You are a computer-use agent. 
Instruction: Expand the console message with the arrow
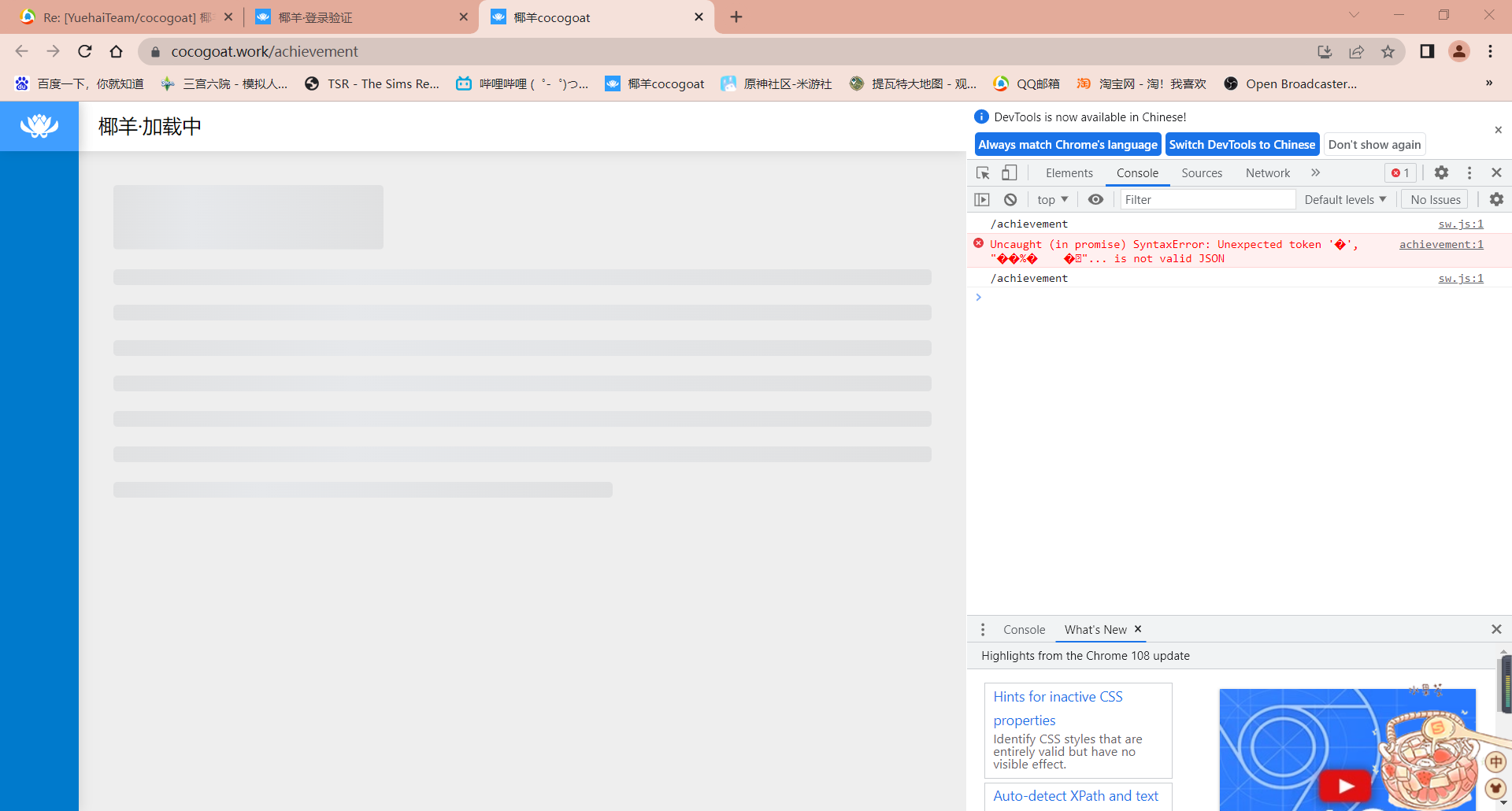[979, 297]
